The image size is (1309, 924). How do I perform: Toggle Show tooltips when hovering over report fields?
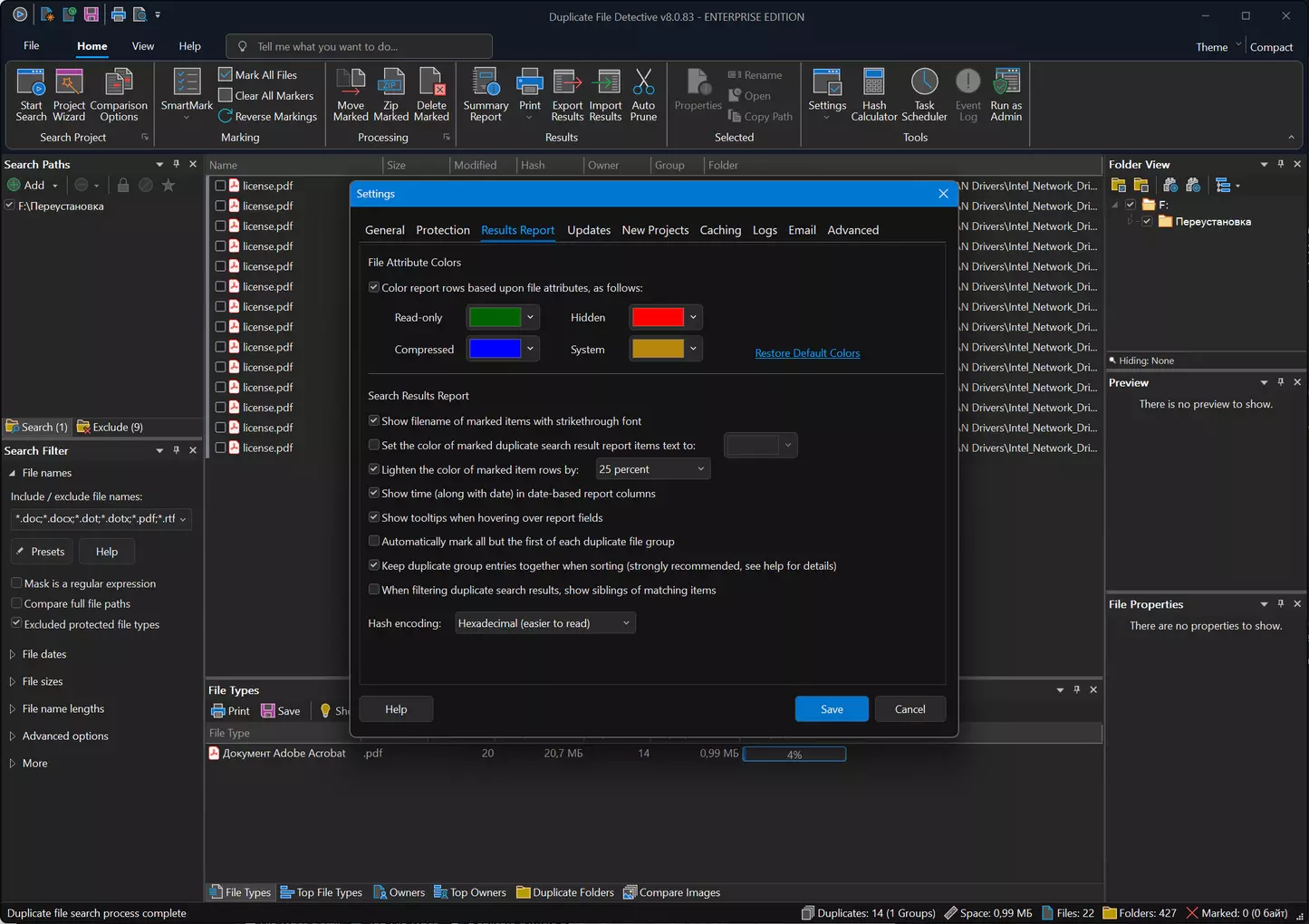pyautogui.click(x=373, y=517)
